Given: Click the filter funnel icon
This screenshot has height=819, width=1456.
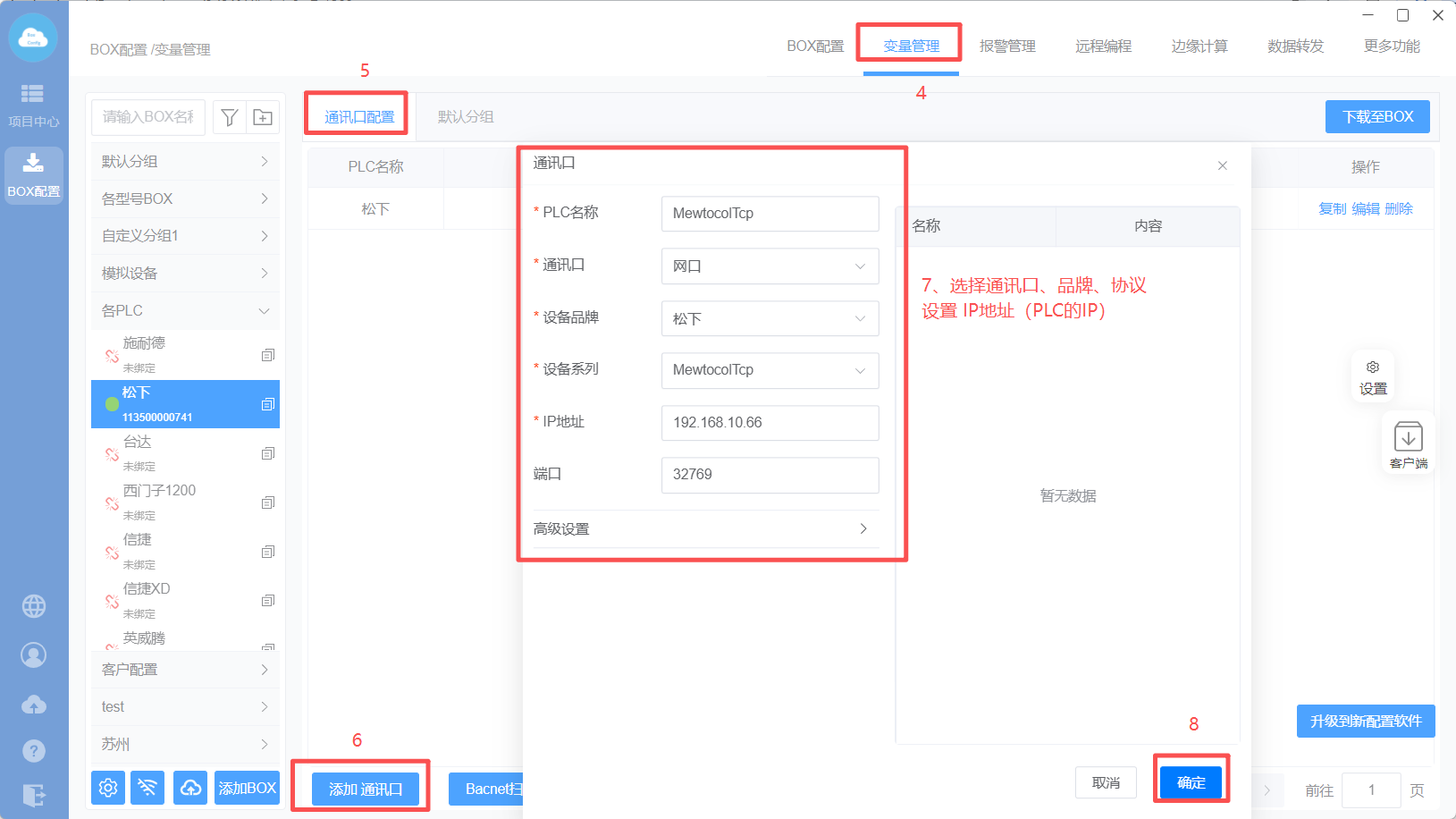Looking at the screenshot, I should tap(230, 117).
